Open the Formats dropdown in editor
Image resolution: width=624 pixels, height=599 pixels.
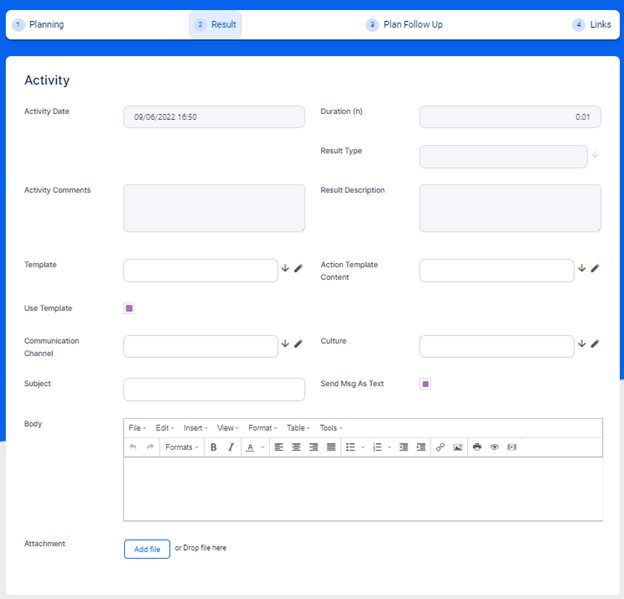click(182, 447)
